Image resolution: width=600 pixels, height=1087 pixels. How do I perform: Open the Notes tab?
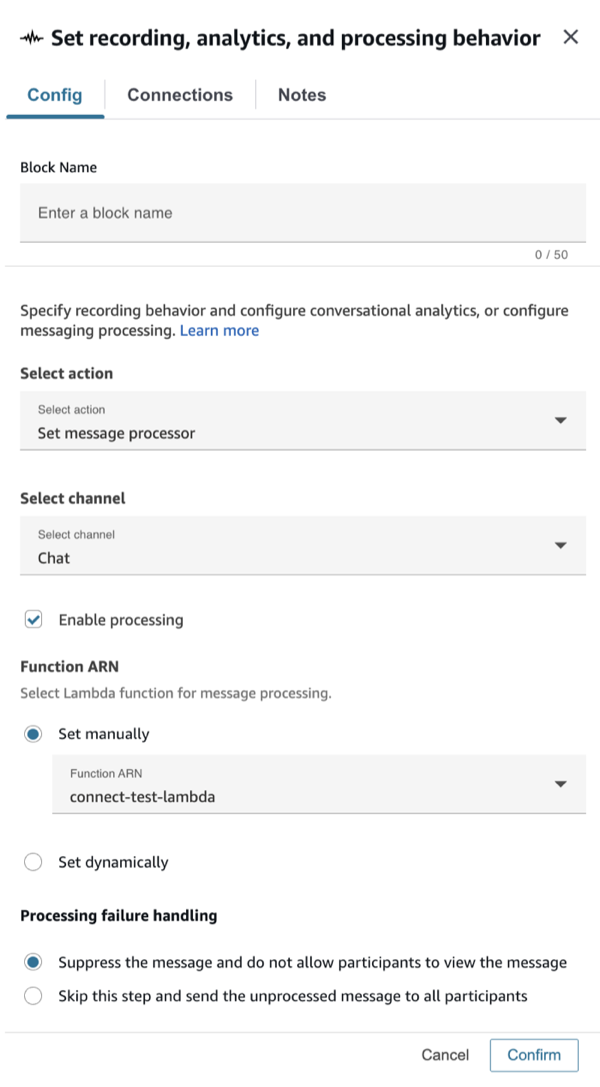(301, 94)
